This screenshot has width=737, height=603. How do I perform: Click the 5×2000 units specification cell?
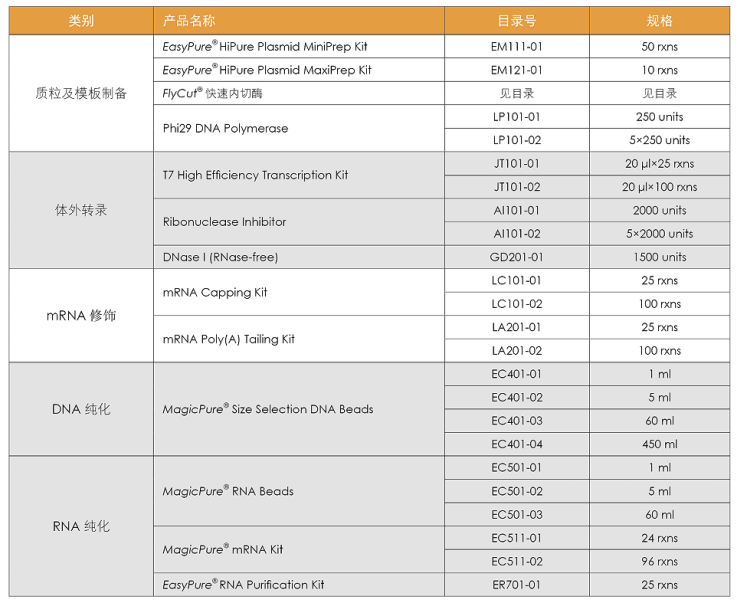[659, 234]
